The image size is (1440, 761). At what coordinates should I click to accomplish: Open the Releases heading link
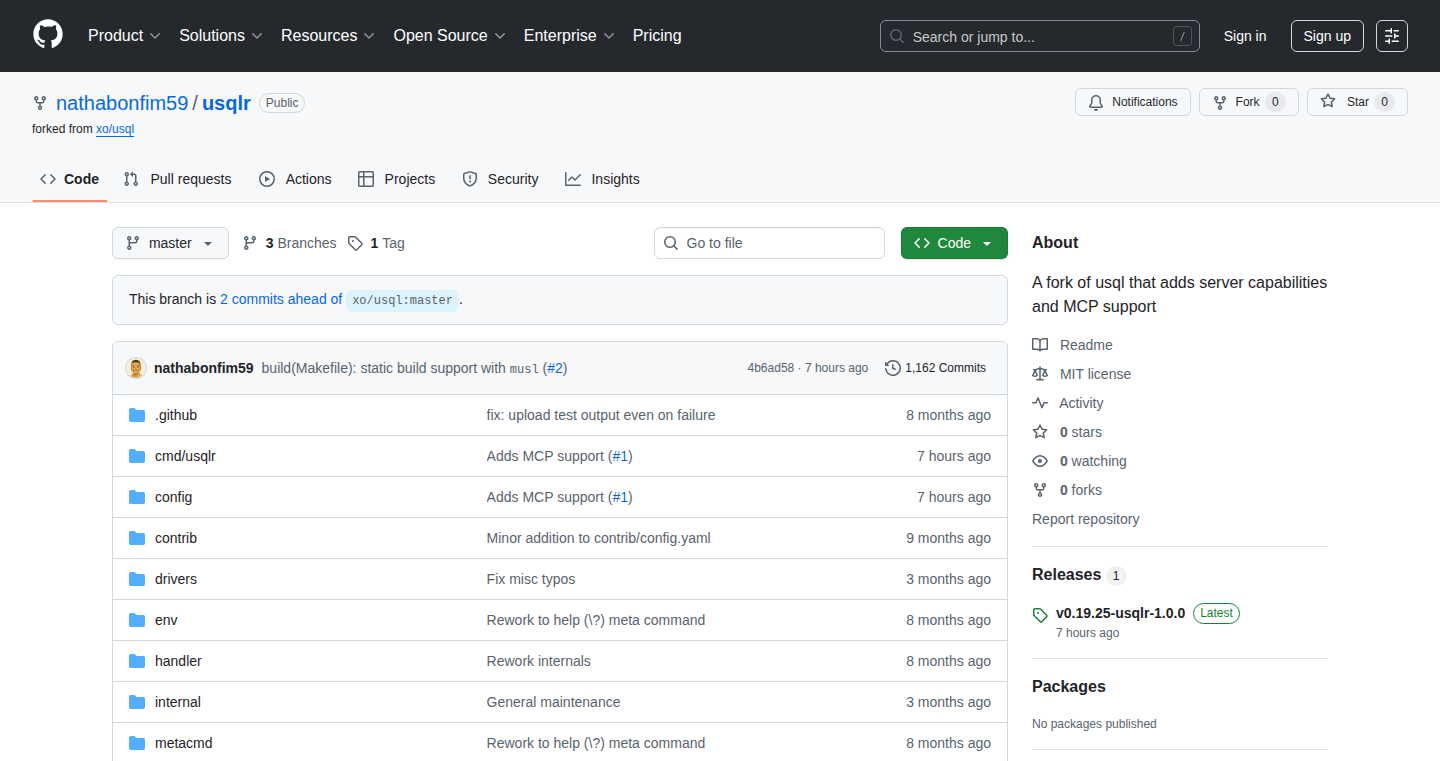click(x=1066, y=575)
